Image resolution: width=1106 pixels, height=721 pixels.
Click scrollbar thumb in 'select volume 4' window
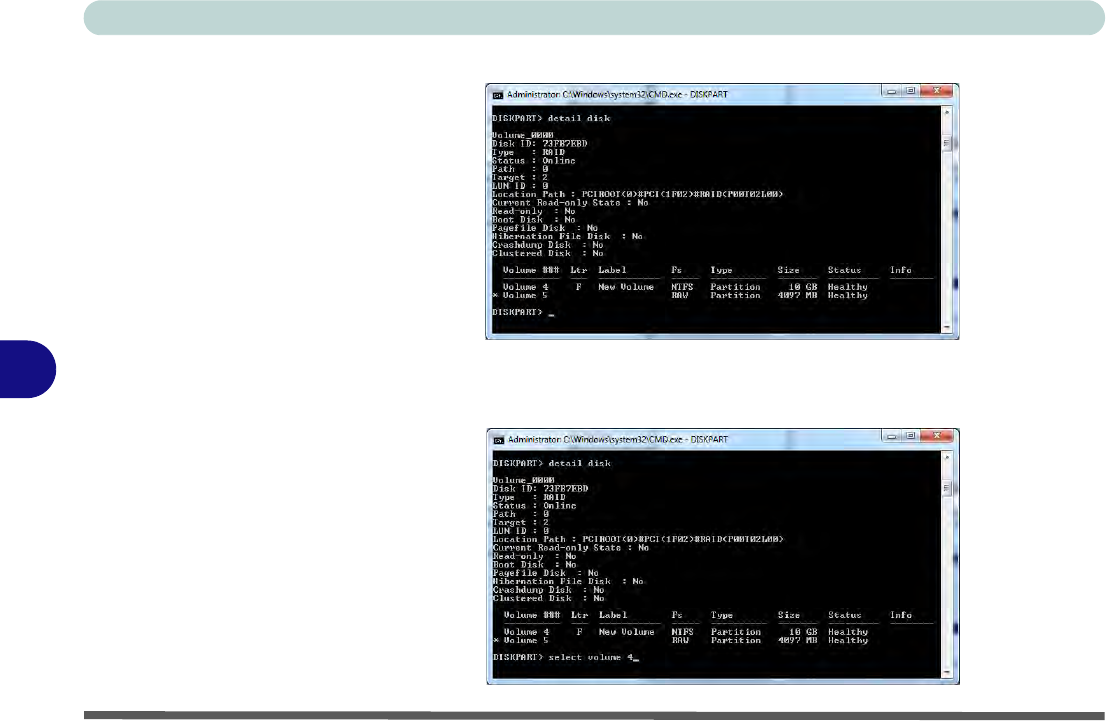coord(947,486)
